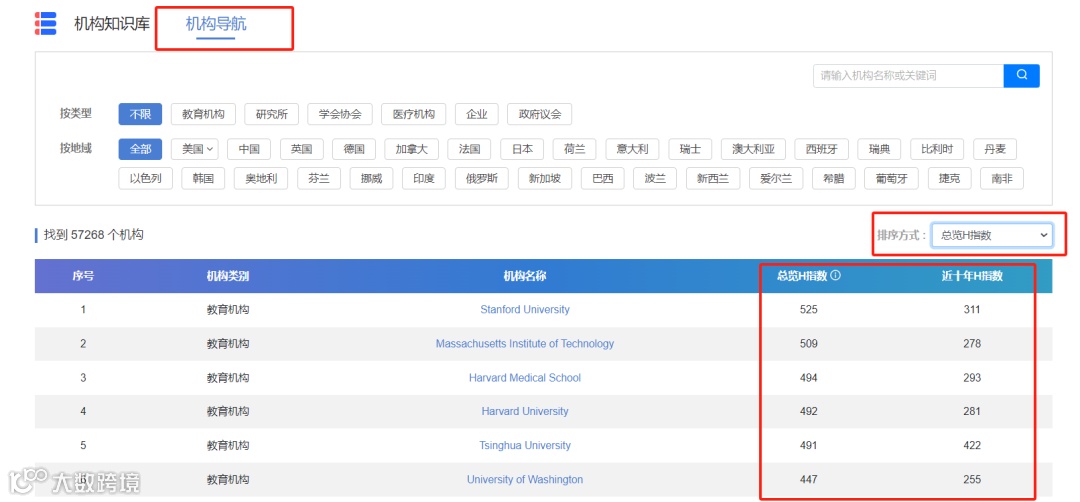
Task: Open the Stanford University link
Action: click(x=525, y=310)
